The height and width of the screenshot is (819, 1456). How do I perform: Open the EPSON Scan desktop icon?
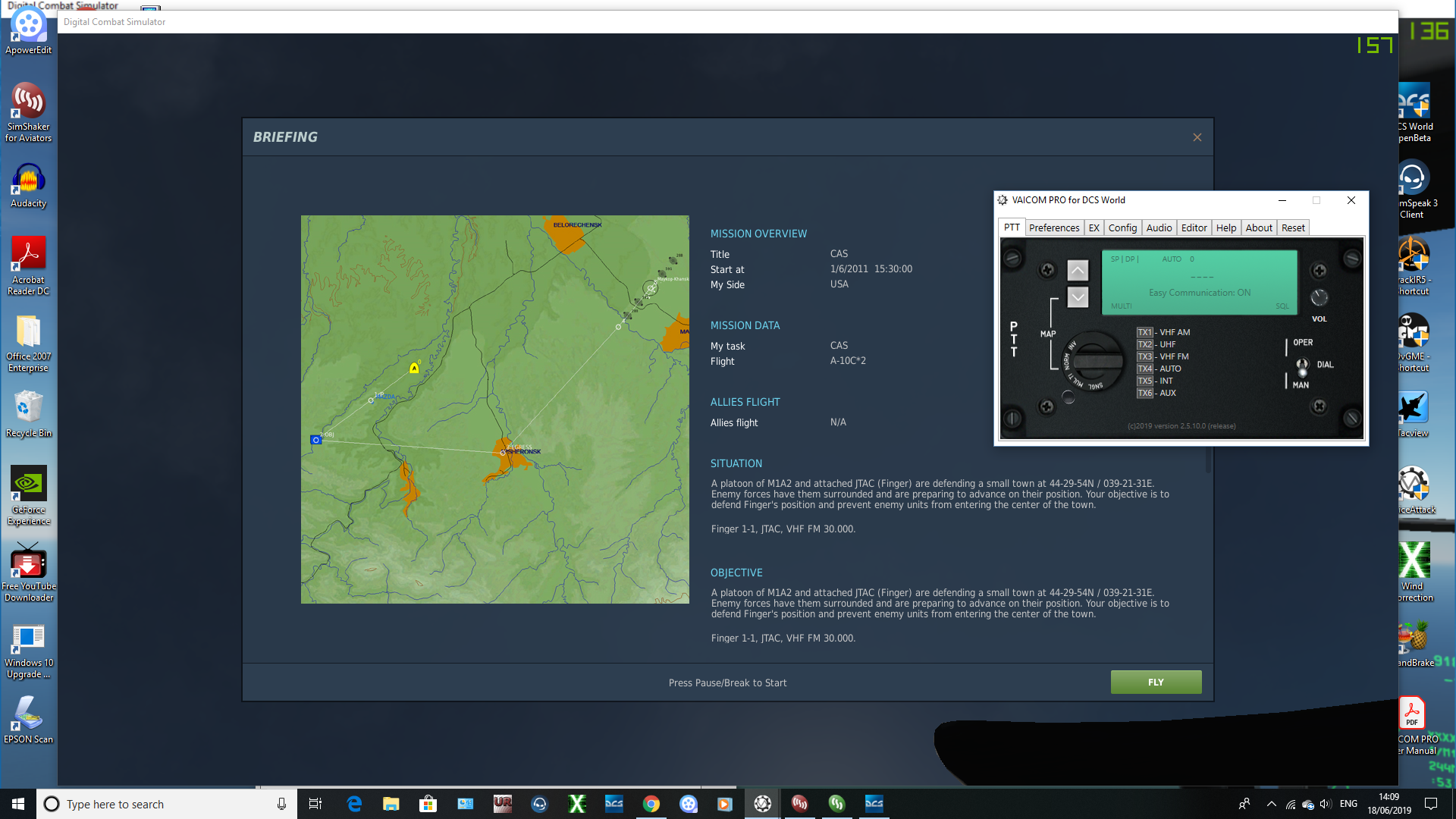[29, 720]
